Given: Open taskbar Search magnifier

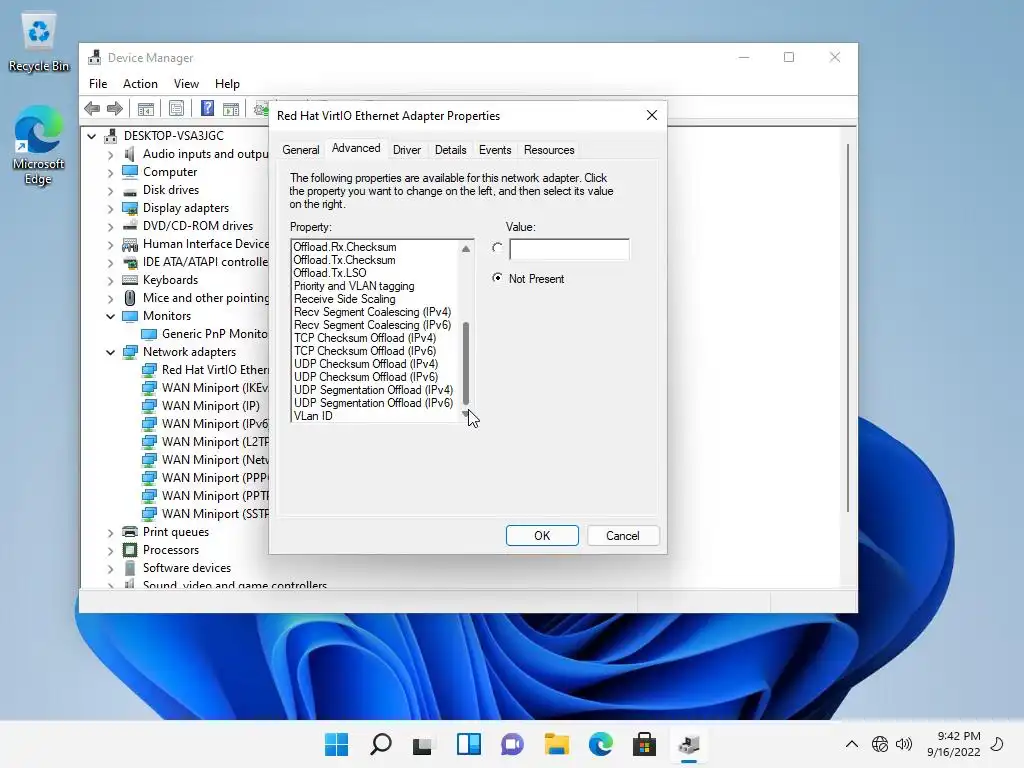Looking at the screenshot, I should pyautogui.click(x=381, y=744).
